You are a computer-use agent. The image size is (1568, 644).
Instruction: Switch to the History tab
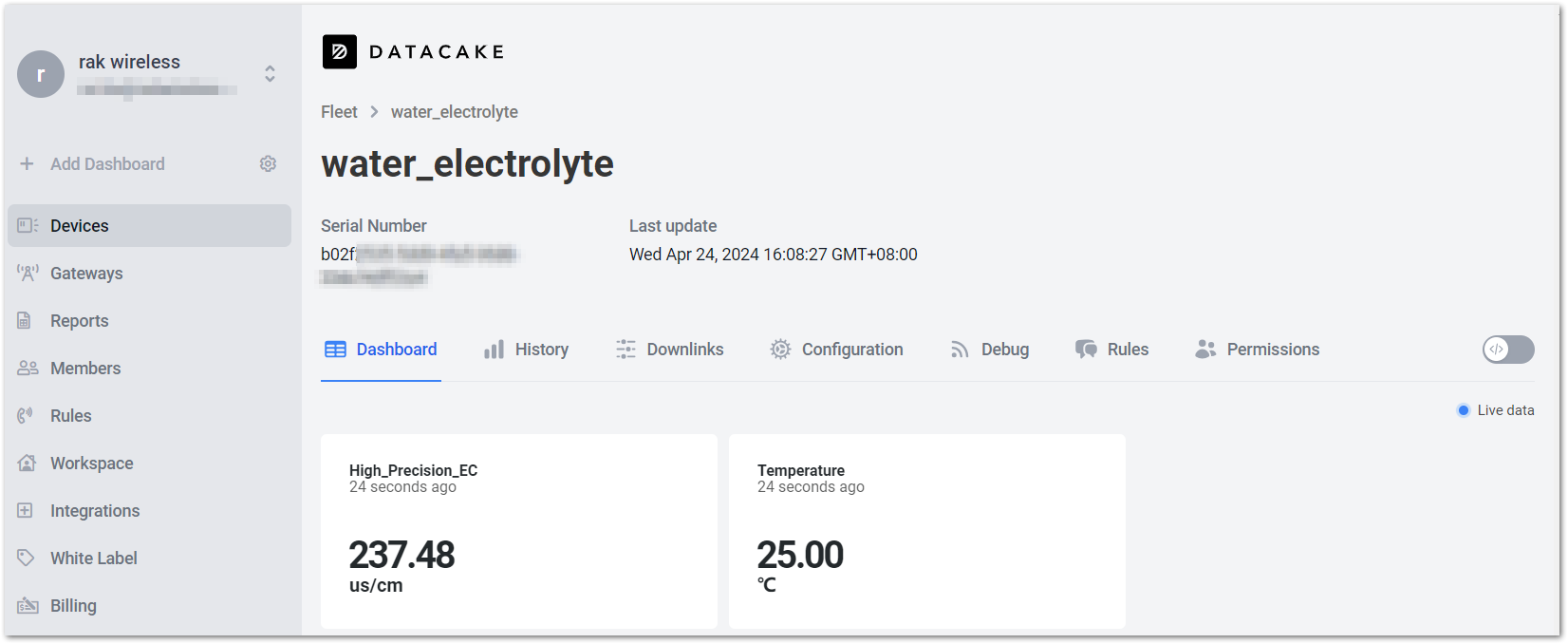526,350
